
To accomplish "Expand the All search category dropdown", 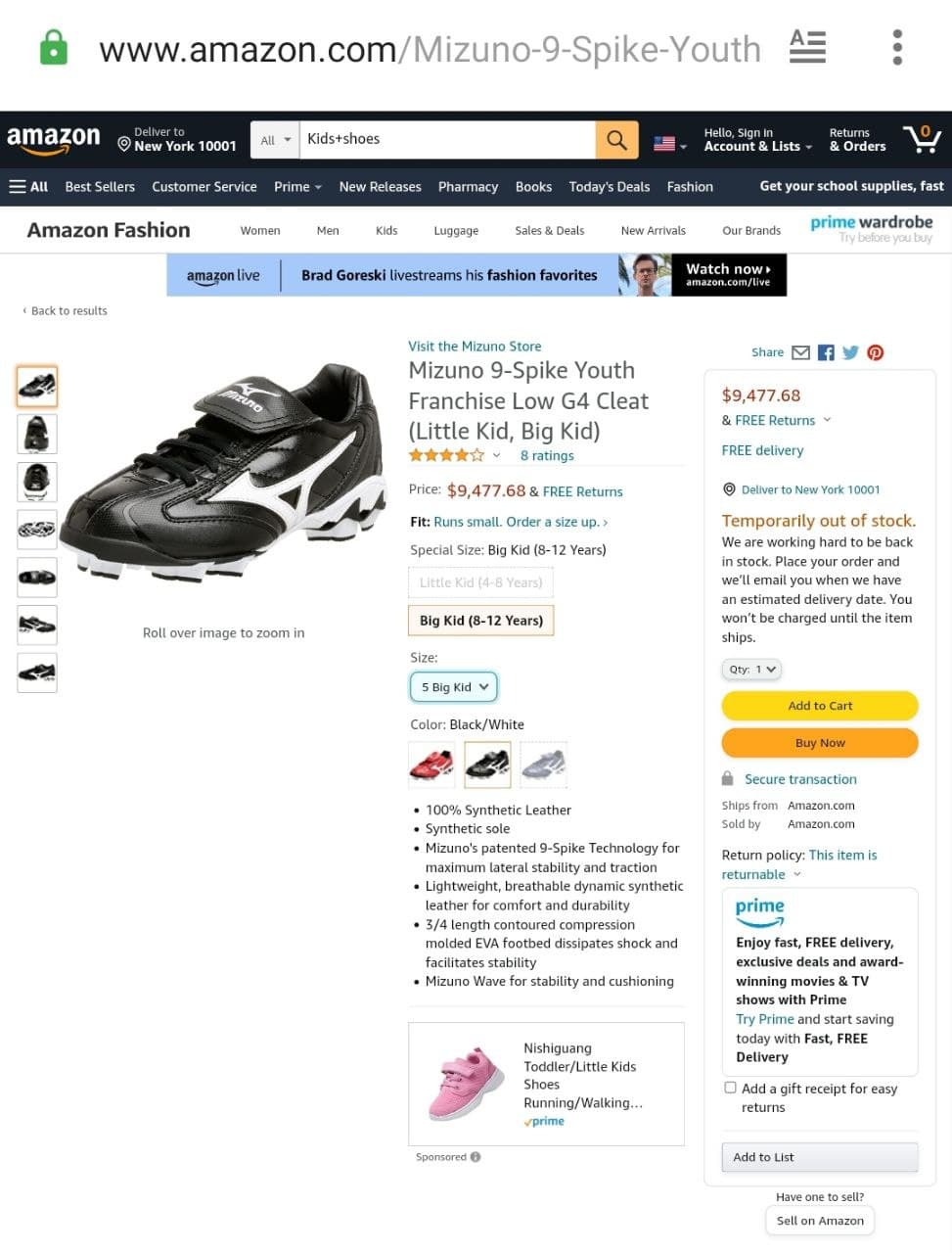I will (x=274, y=140).
